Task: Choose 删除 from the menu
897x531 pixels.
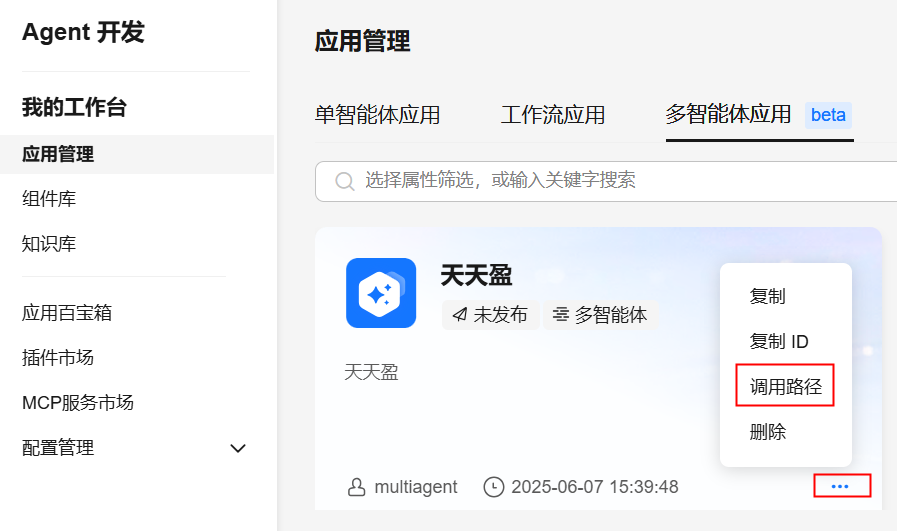Action: tap(768, 431)
